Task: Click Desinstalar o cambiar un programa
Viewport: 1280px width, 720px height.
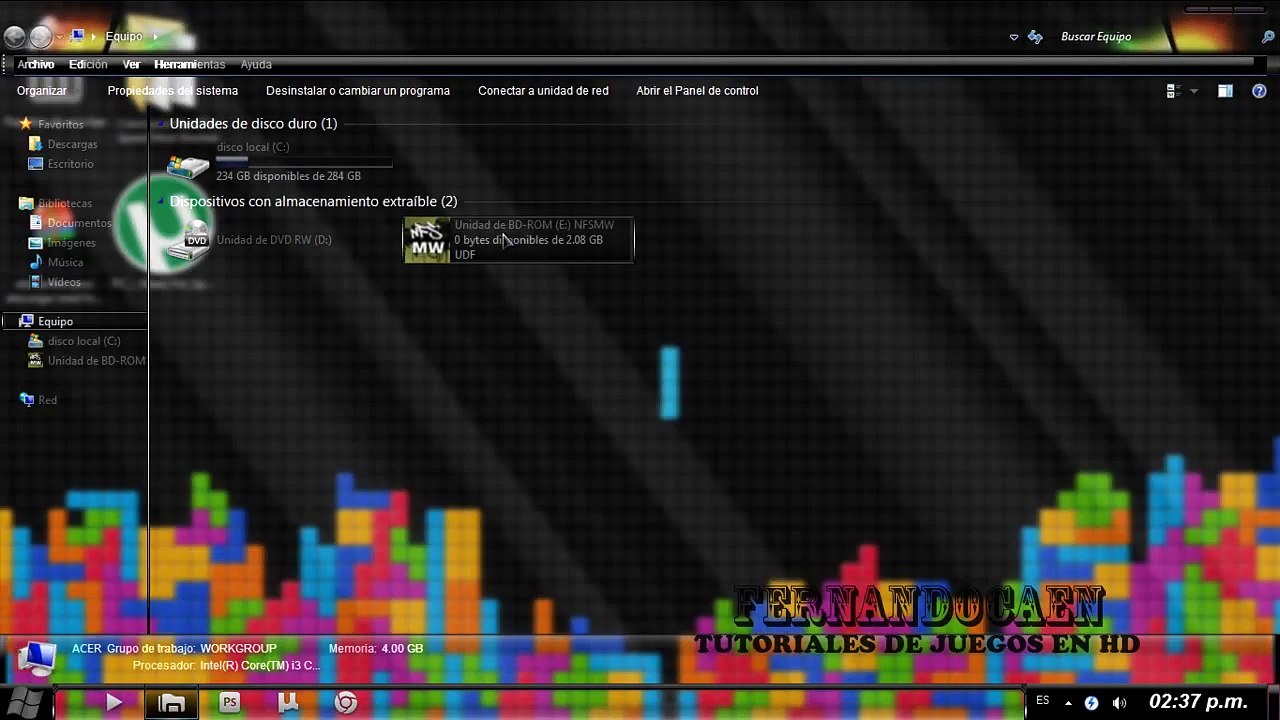Action: tap(358, 90)
